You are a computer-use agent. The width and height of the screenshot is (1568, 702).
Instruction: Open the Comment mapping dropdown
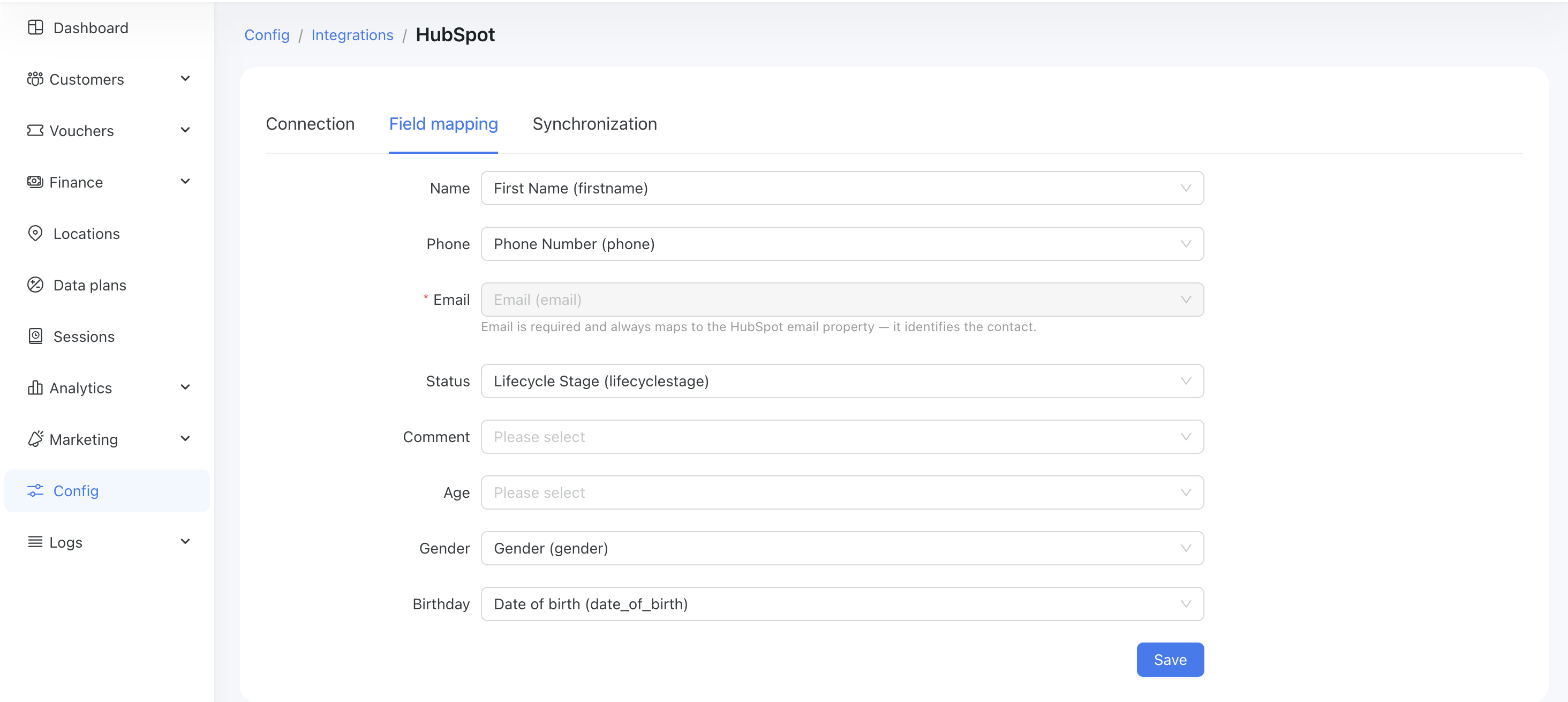click(x=842, y=437)
